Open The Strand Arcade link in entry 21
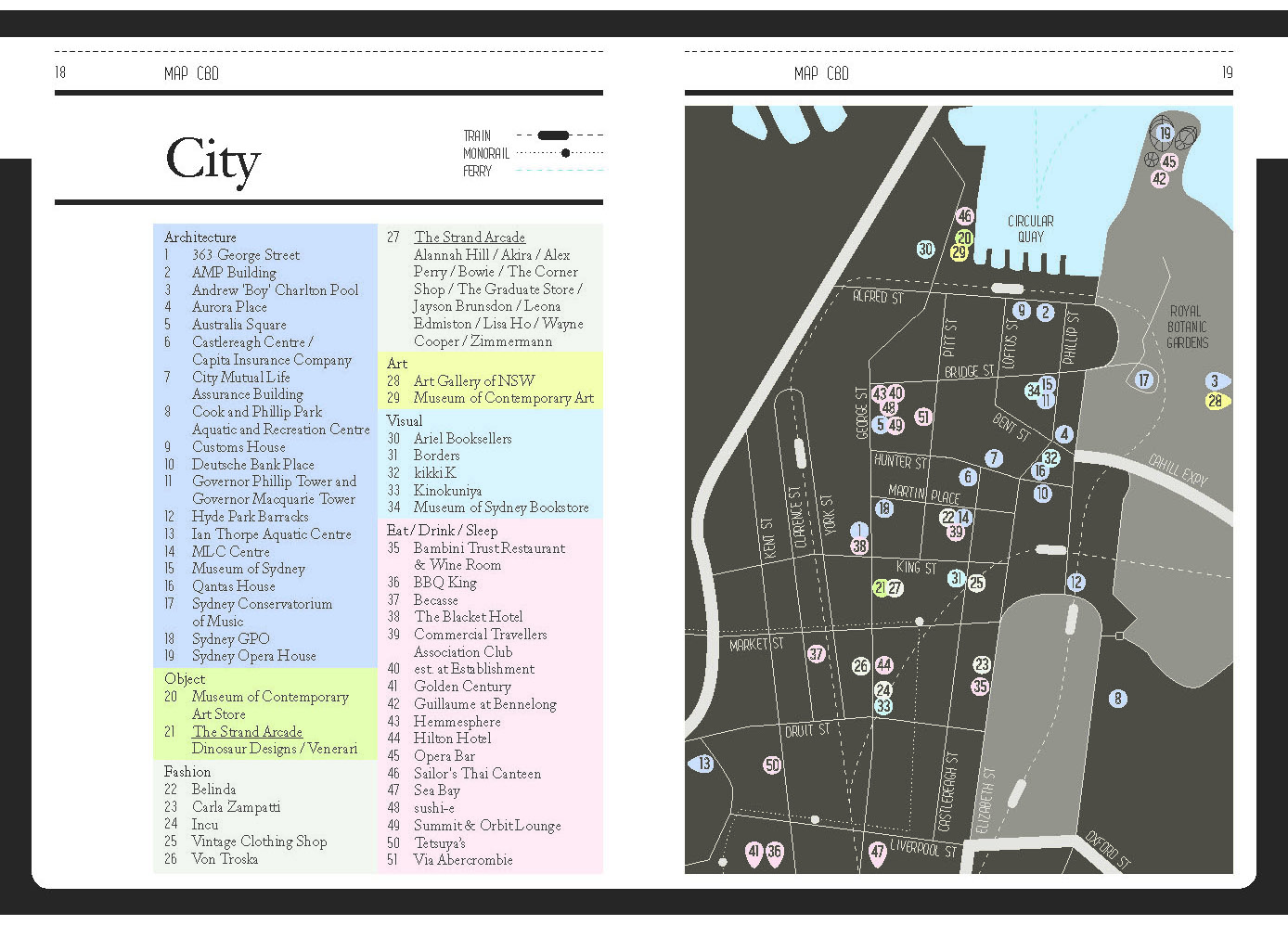 247,732
